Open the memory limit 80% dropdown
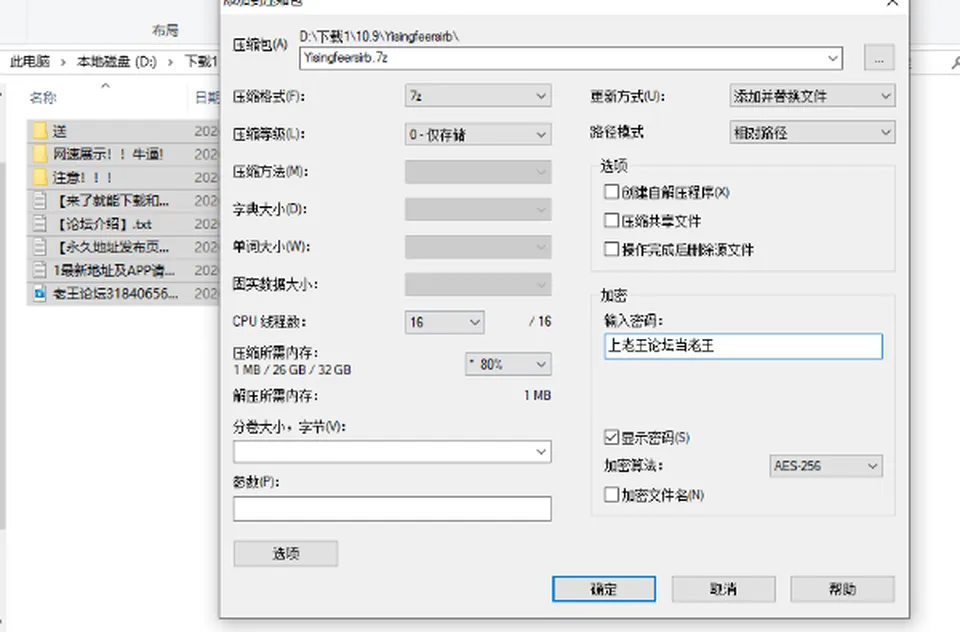Image resolution: width=960 pixels, height=632 pixels. click(x=508, y=364)
